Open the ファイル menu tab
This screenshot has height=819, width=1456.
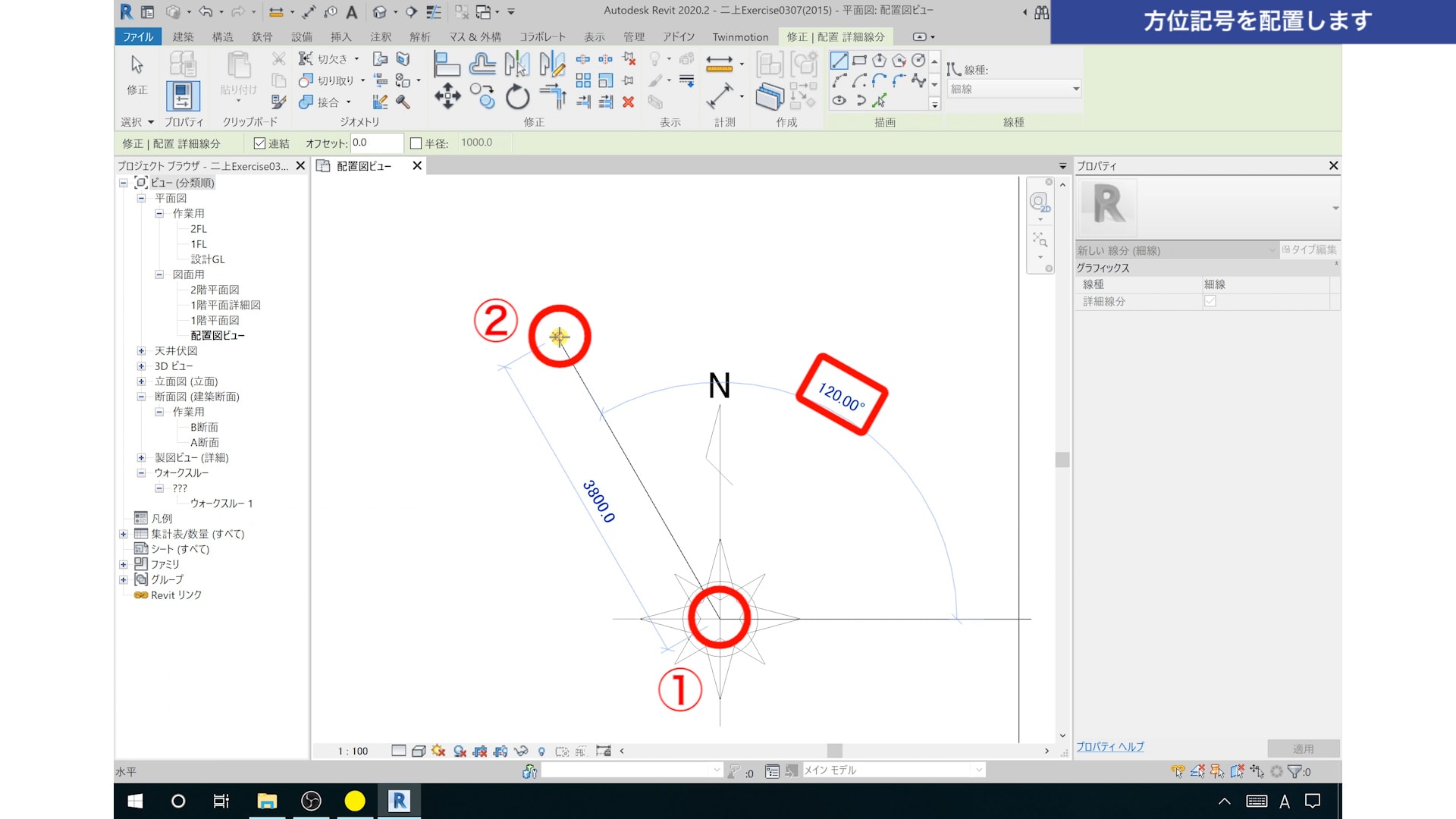click(138, 37)
